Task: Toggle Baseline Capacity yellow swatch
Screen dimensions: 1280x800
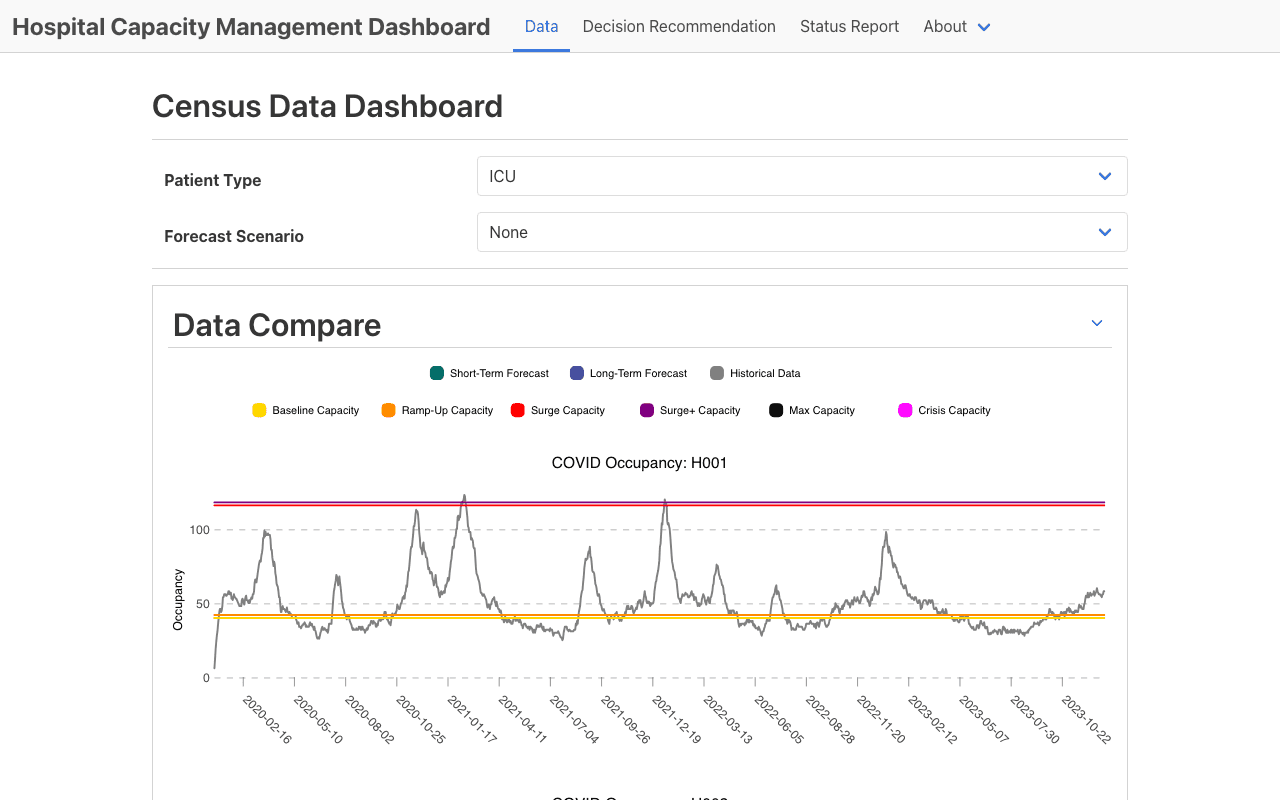Action: pyautogui.click(x=259, y=410)
